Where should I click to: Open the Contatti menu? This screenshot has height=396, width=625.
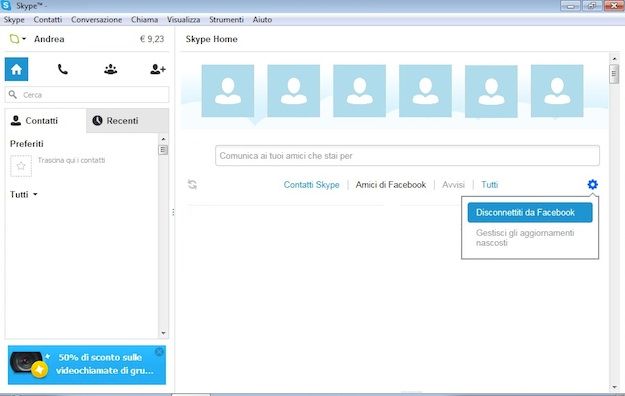coord(48,20)
